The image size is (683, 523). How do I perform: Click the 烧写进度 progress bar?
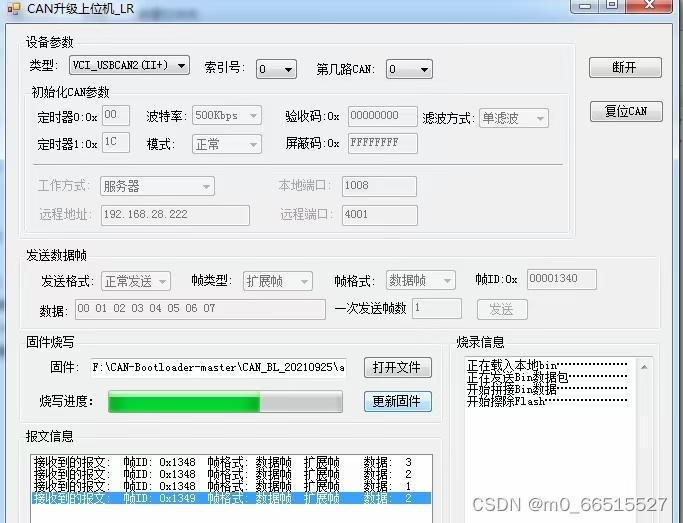[x=225, y=402]
